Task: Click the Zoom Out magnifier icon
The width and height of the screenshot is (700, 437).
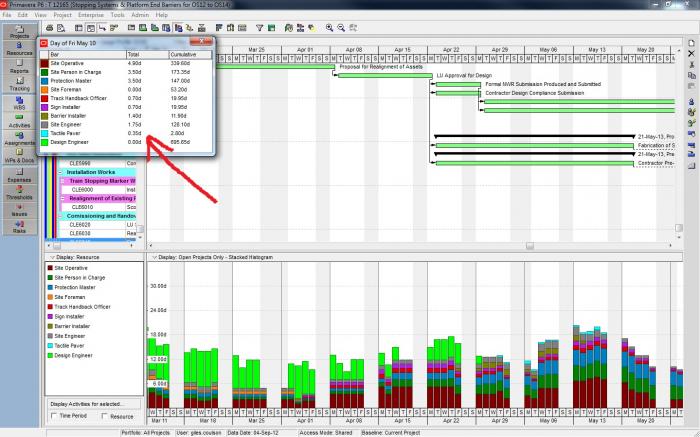Action: tap(341, 28)
